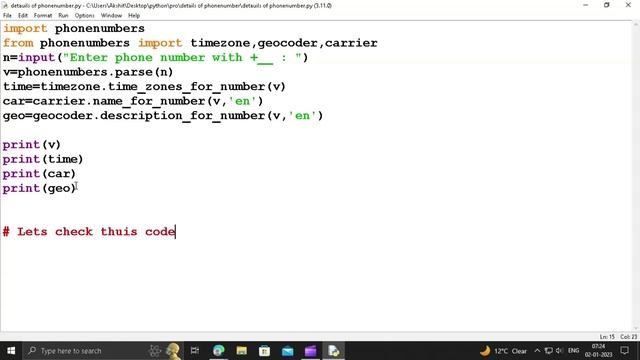Open the volume control in the tray
This screenshot has height=360, width=640.
pyautogui.click(x=559, y=351)
